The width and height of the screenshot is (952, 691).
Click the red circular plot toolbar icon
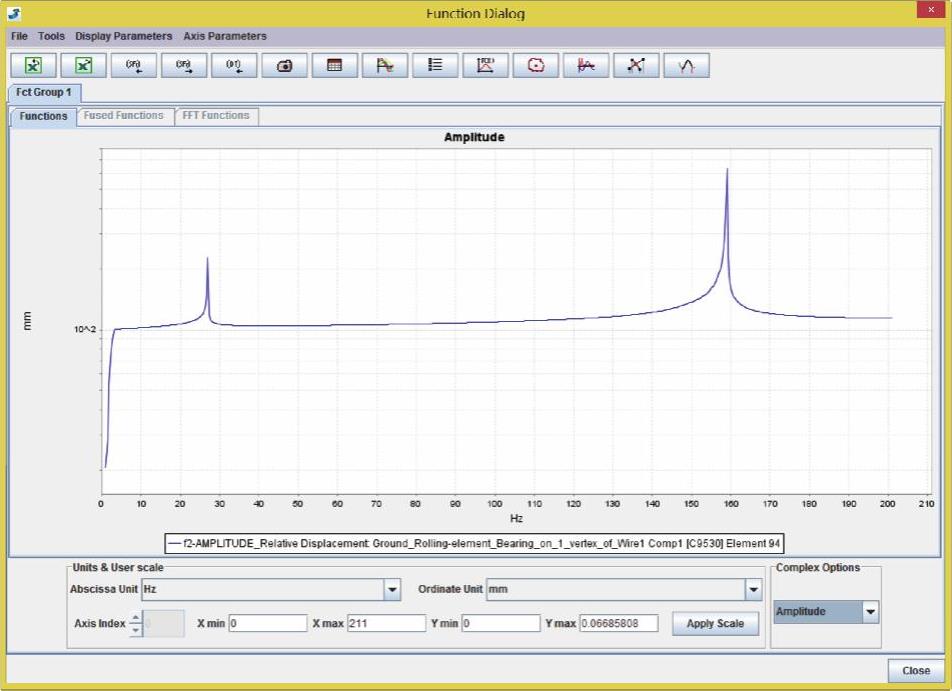[536, 65]
